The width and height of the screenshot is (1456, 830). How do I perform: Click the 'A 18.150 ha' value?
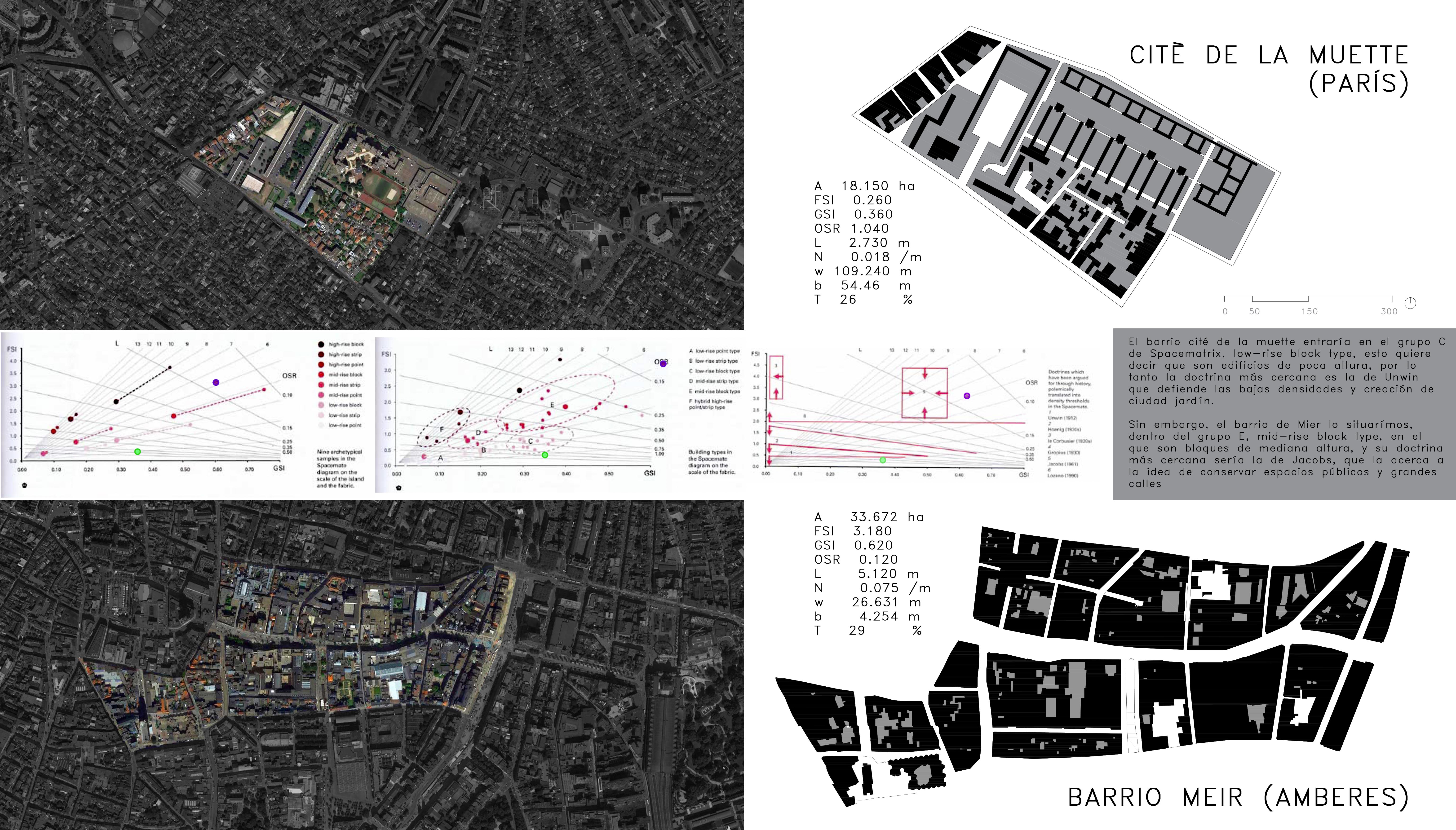click(x=864, y=186)
